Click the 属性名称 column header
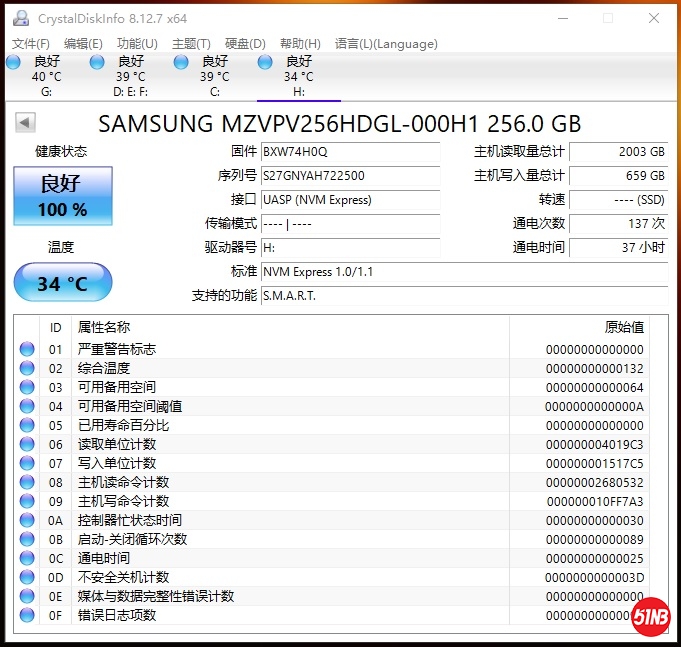681x647 pixels. point(104,327)
